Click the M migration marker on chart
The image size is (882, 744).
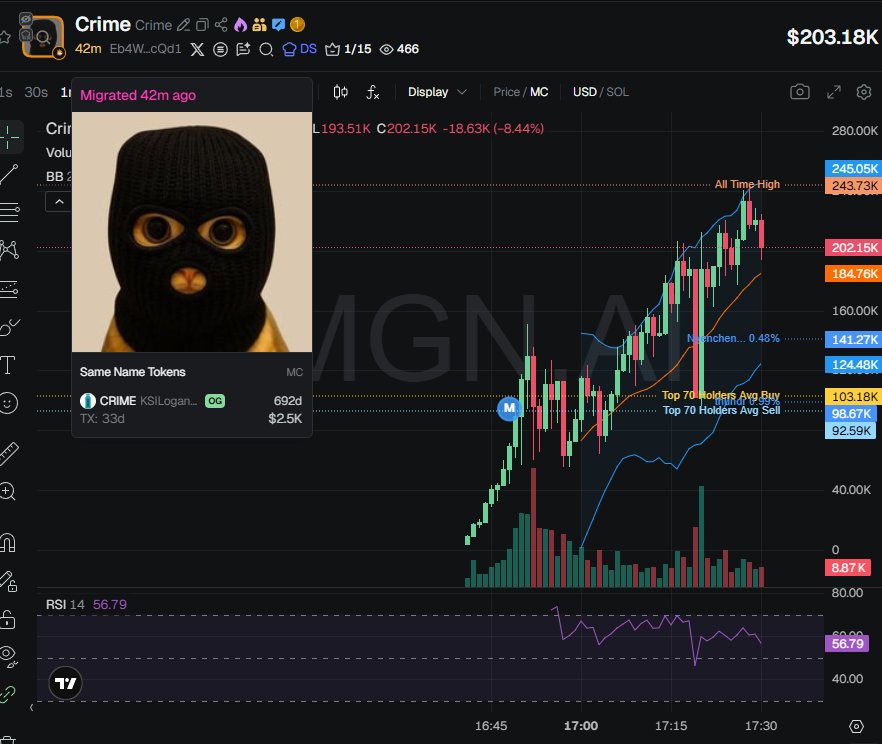pos(509,408)
